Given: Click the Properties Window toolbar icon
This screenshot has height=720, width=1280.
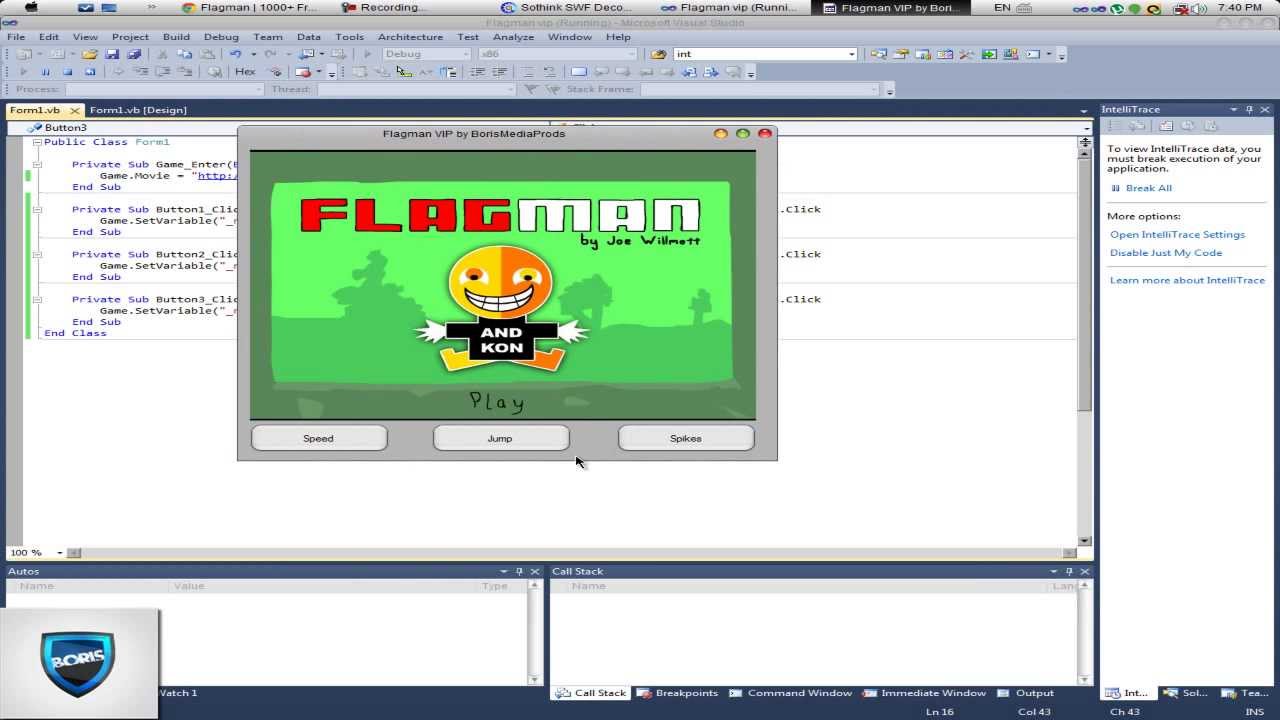Looking at the screenshot, I should pos(900,54).
